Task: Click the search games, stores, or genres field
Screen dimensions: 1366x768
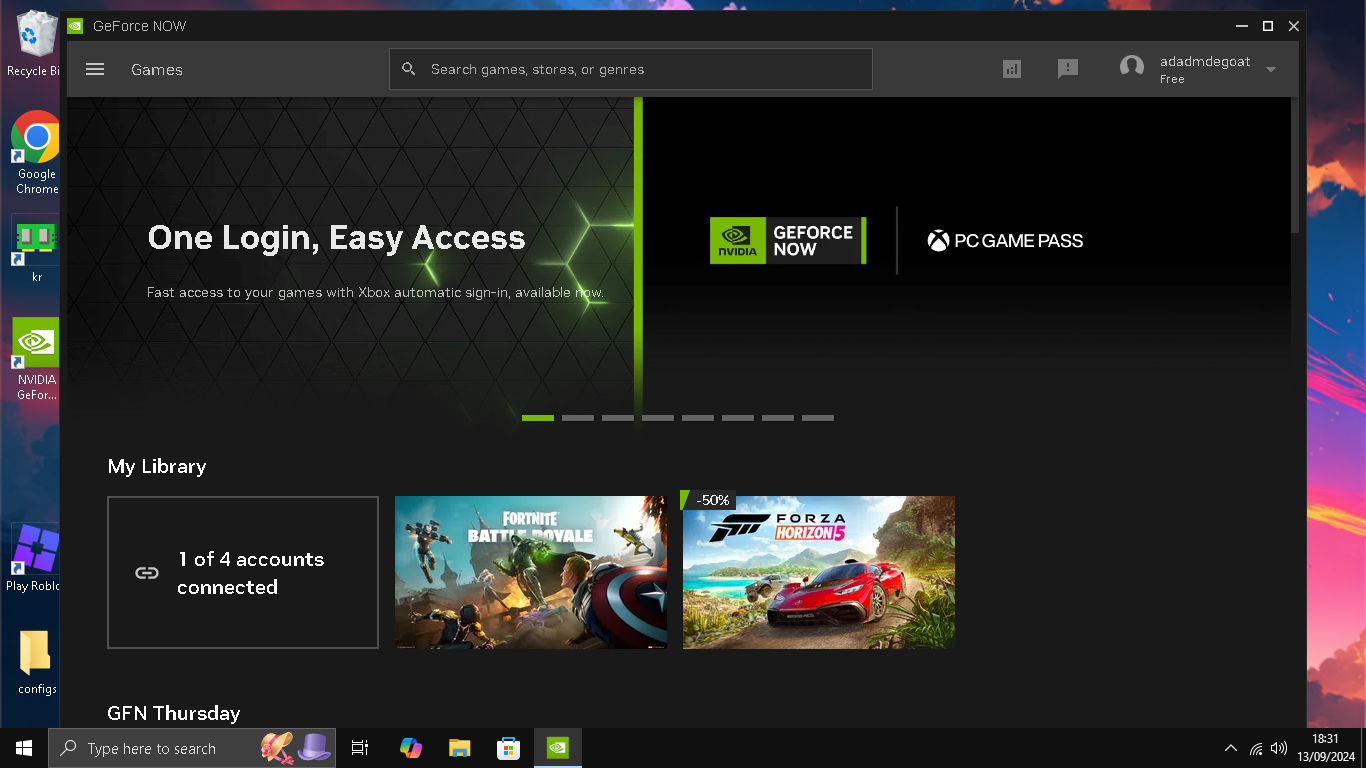Action: (631, 69)
